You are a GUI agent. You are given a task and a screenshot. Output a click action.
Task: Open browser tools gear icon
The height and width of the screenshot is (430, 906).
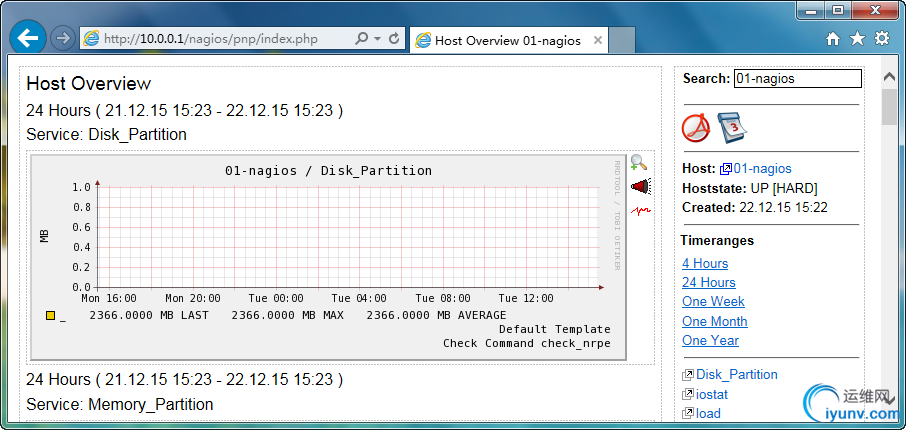tap(882, 39)
